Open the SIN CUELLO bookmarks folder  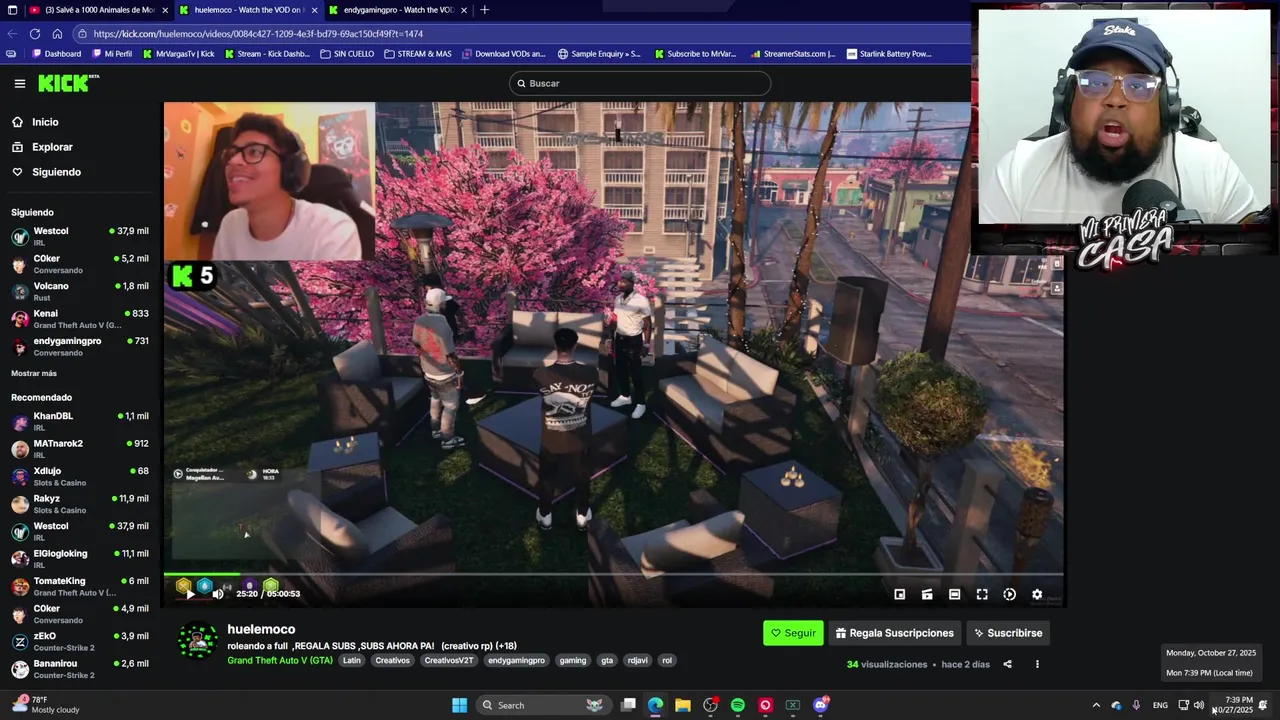click(x=347, y=54)
